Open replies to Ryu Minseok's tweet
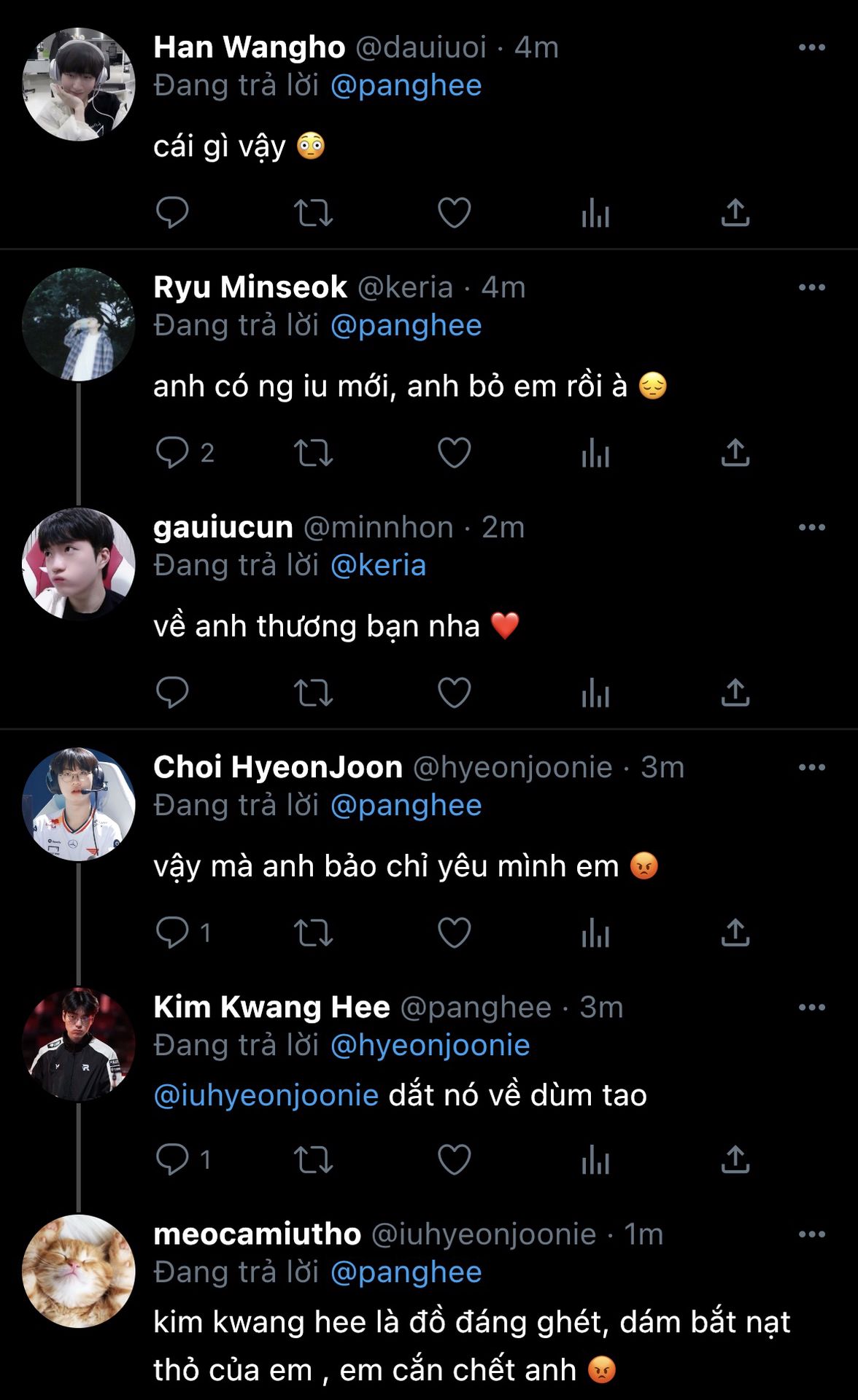The height and width of the screenshot is (1400, 858). (173, 453)
